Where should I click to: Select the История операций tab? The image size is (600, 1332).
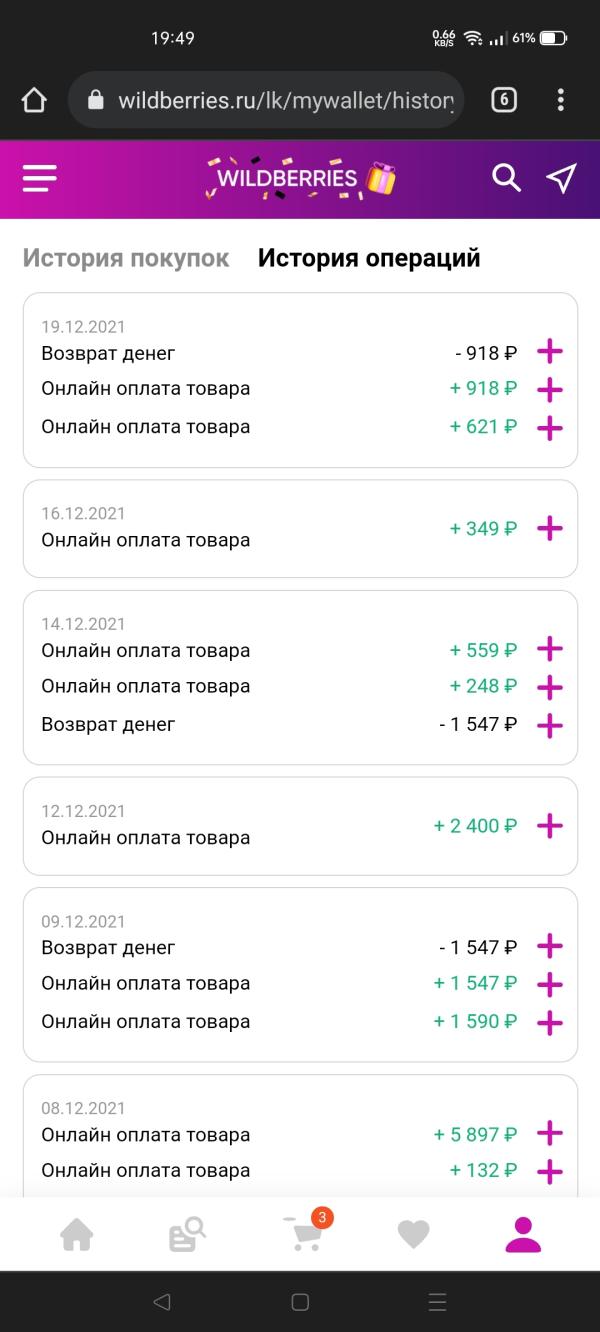pos(369,258)
